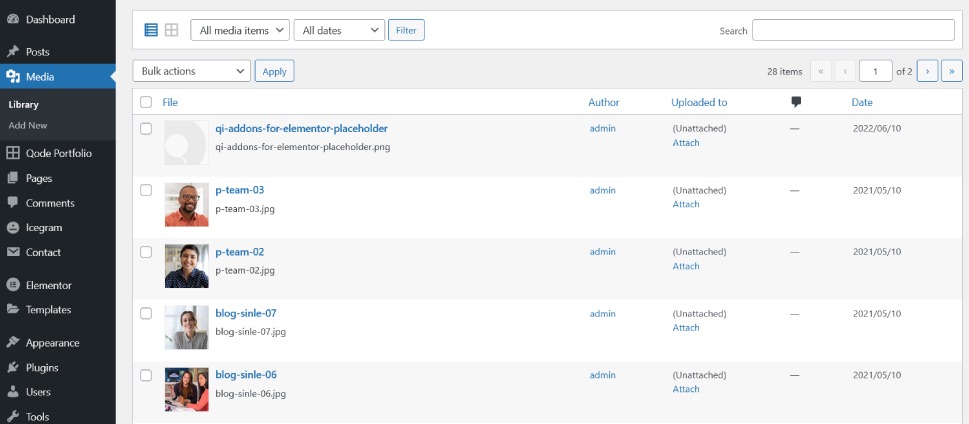Click Attach link for p-team-02

686,266
